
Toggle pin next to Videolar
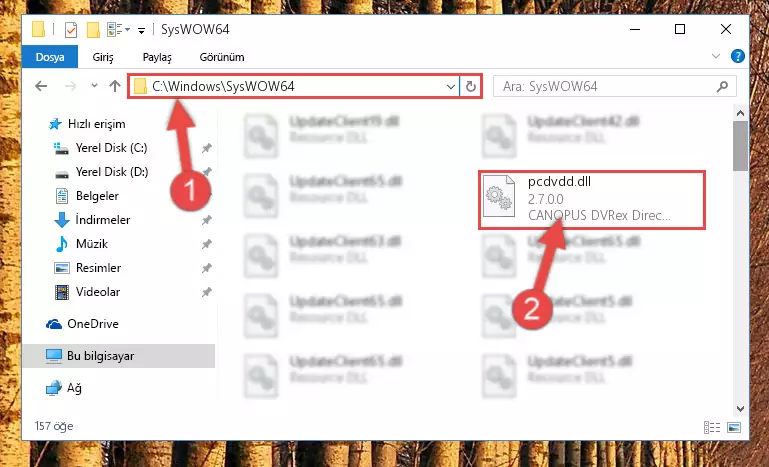coord(206,292)
